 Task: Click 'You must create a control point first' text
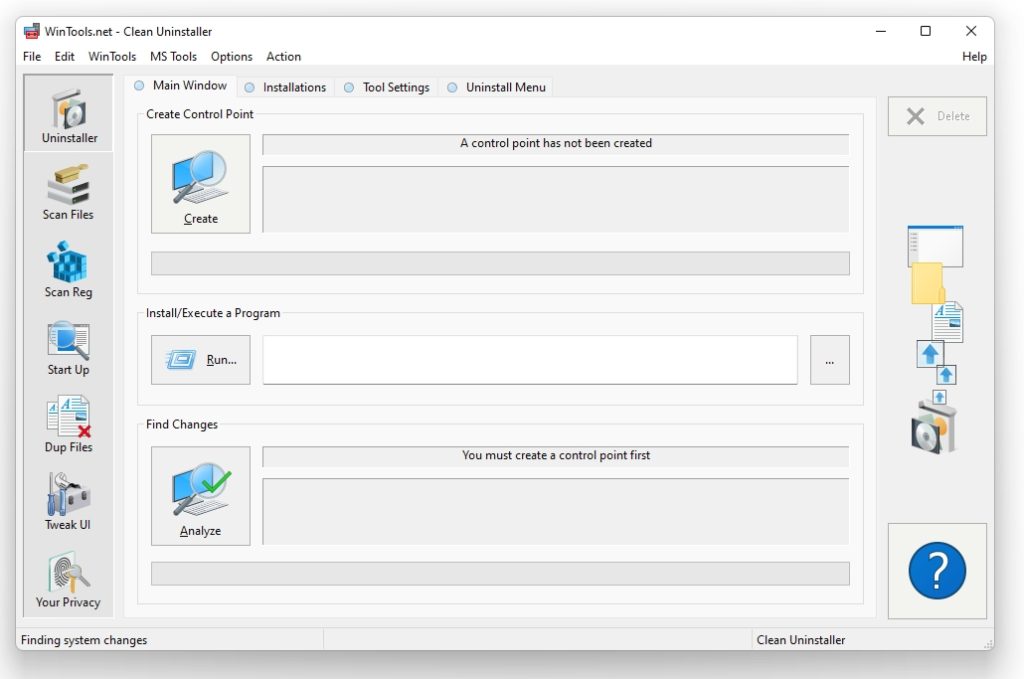[556, 455]
